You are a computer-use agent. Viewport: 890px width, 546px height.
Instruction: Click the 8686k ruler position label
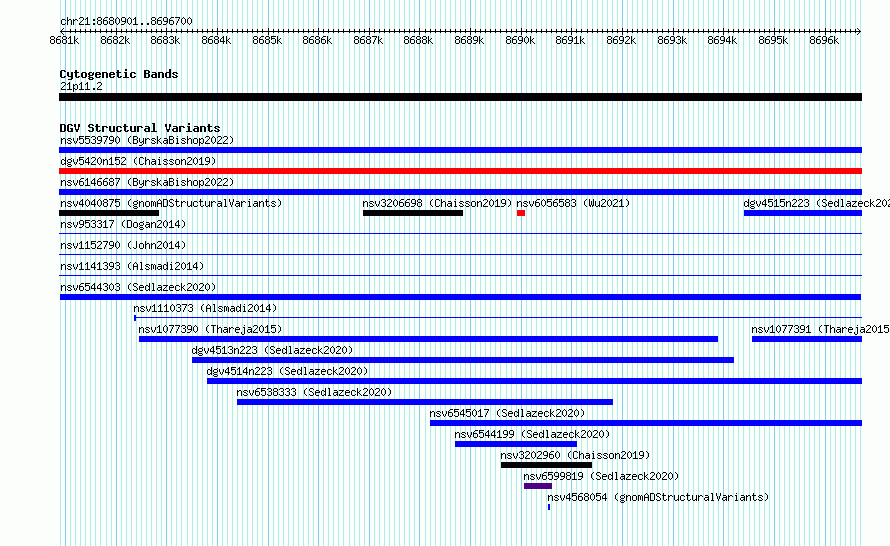(x=317, y=40)
